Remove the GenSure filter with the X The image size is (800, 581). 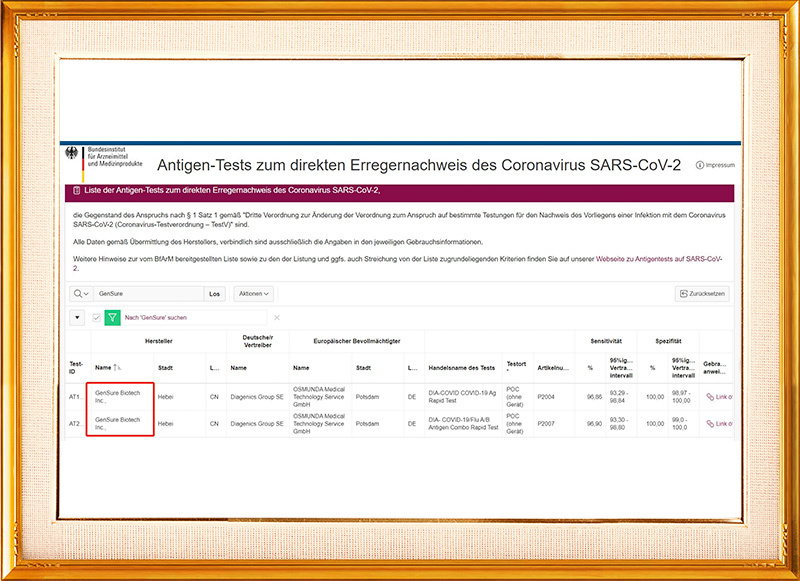click(277, 318)
